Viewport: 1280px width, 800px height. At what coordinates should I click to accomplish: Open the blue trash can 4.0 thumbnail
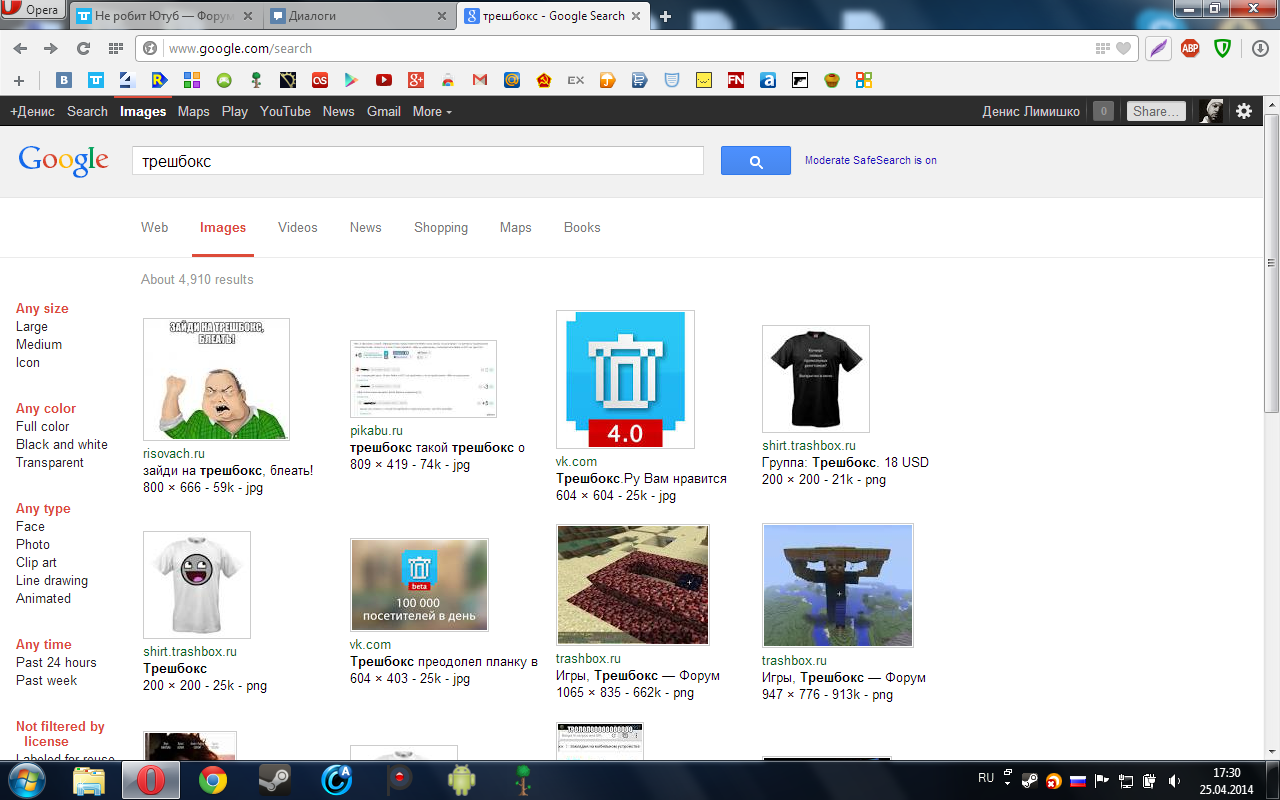(625, 379)
